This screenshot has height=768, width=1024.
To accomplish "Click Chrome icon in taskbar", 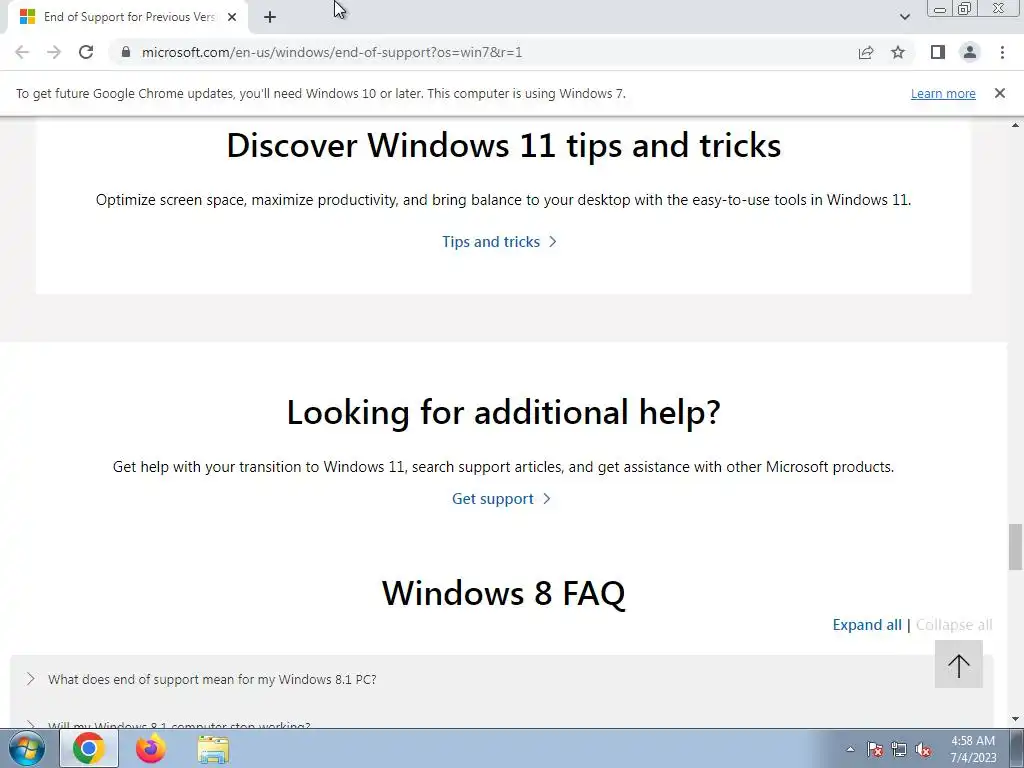I will 89,749.
